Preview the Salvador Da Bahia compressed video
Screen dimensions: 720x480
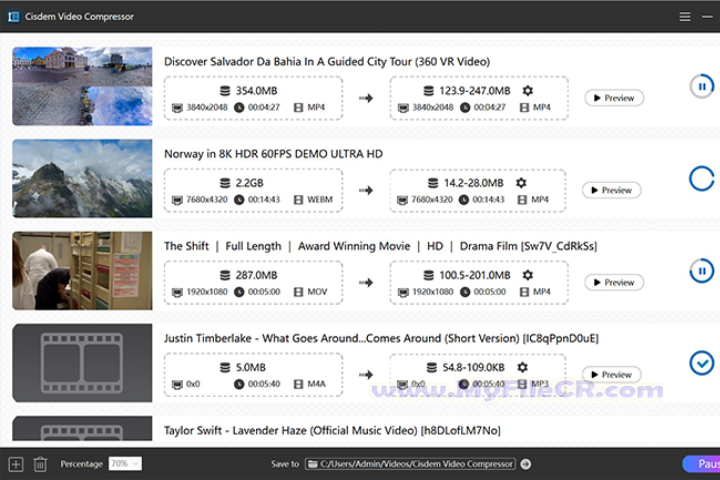pyautogui.click(x=614, y=98)
